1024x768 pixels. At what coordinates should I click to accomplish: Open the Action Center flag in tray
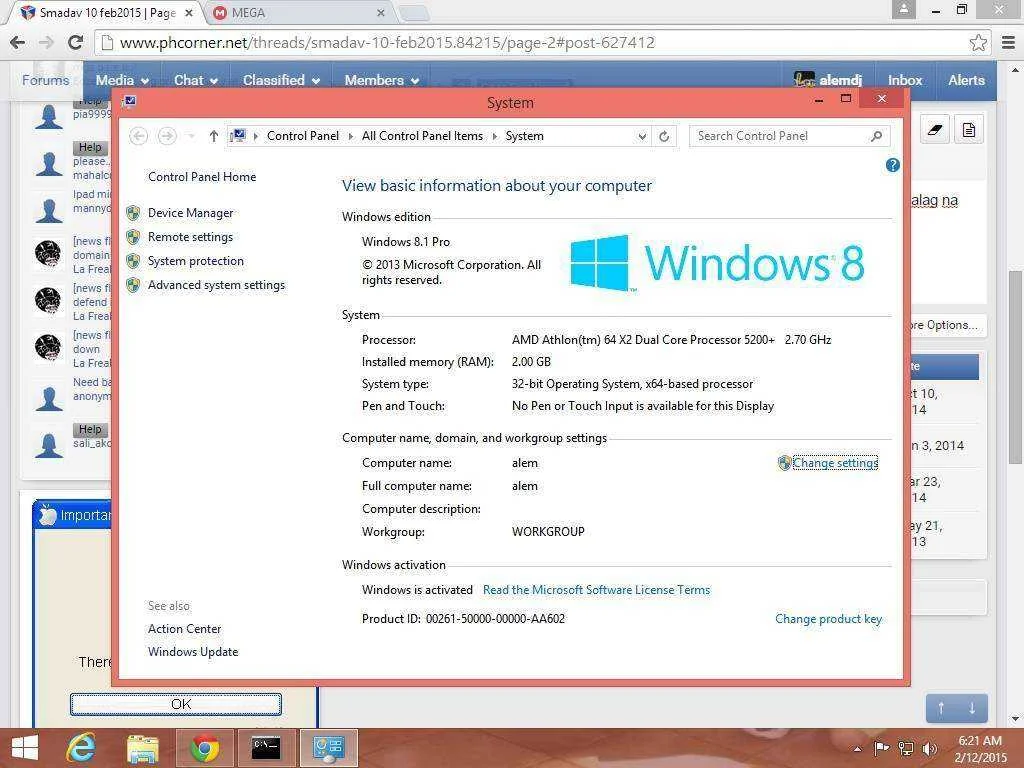[x=881, y=748]
